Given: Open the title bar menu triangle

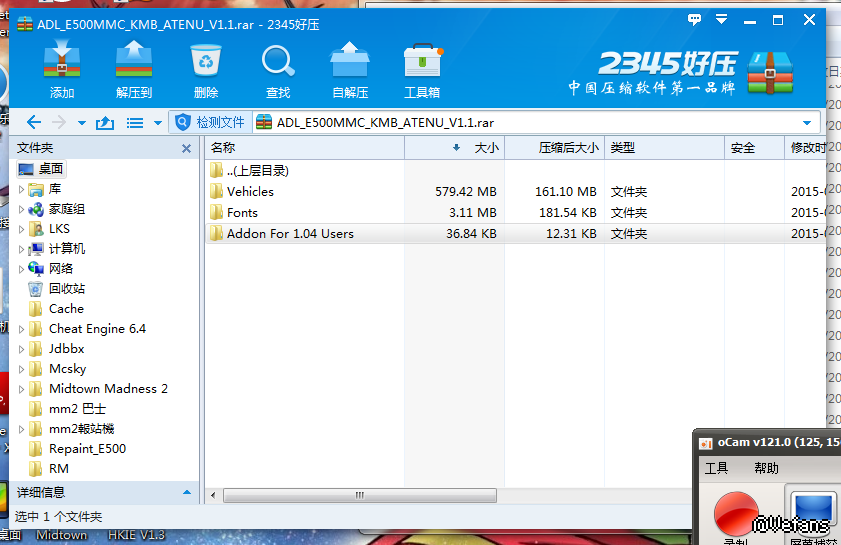Looking at the screenshot, I should (x=721, y=20).
